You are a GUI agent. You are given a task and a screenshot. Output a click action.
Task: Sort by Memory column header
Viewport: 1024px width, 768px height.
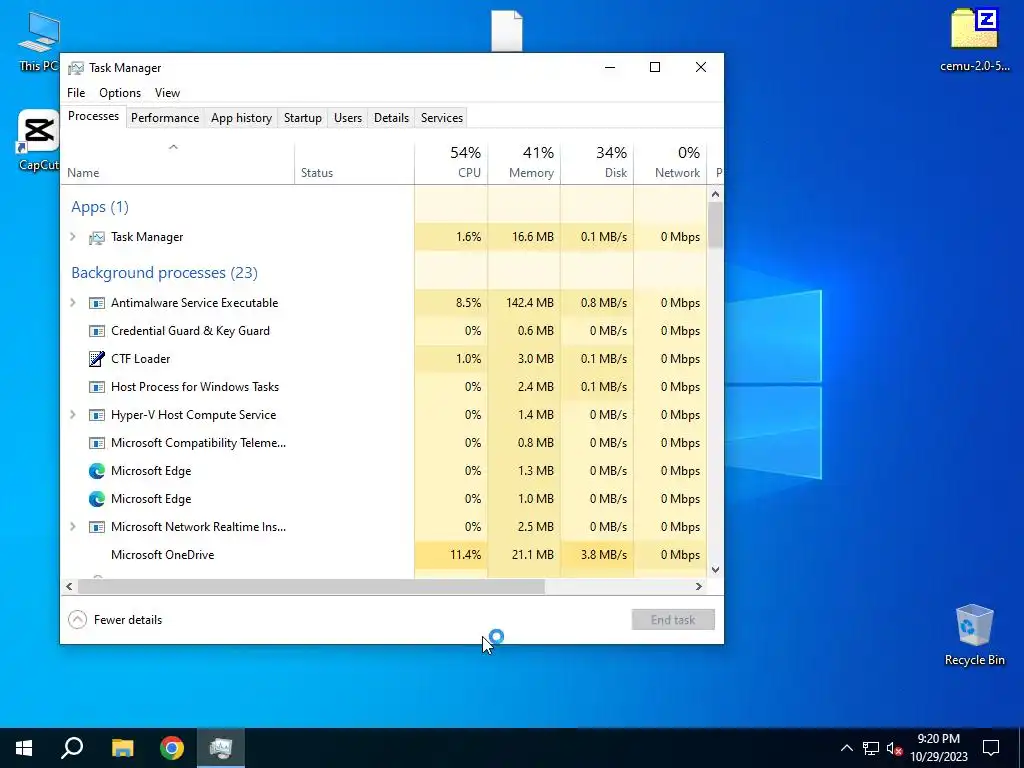click(x=524, y=163)
